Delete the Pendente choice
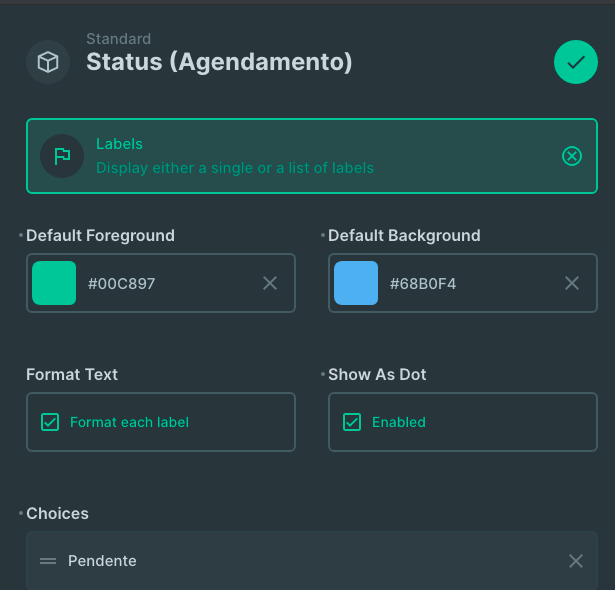Image resolution: width=615 pixels, height=590 pixels. tap(575, 561)
